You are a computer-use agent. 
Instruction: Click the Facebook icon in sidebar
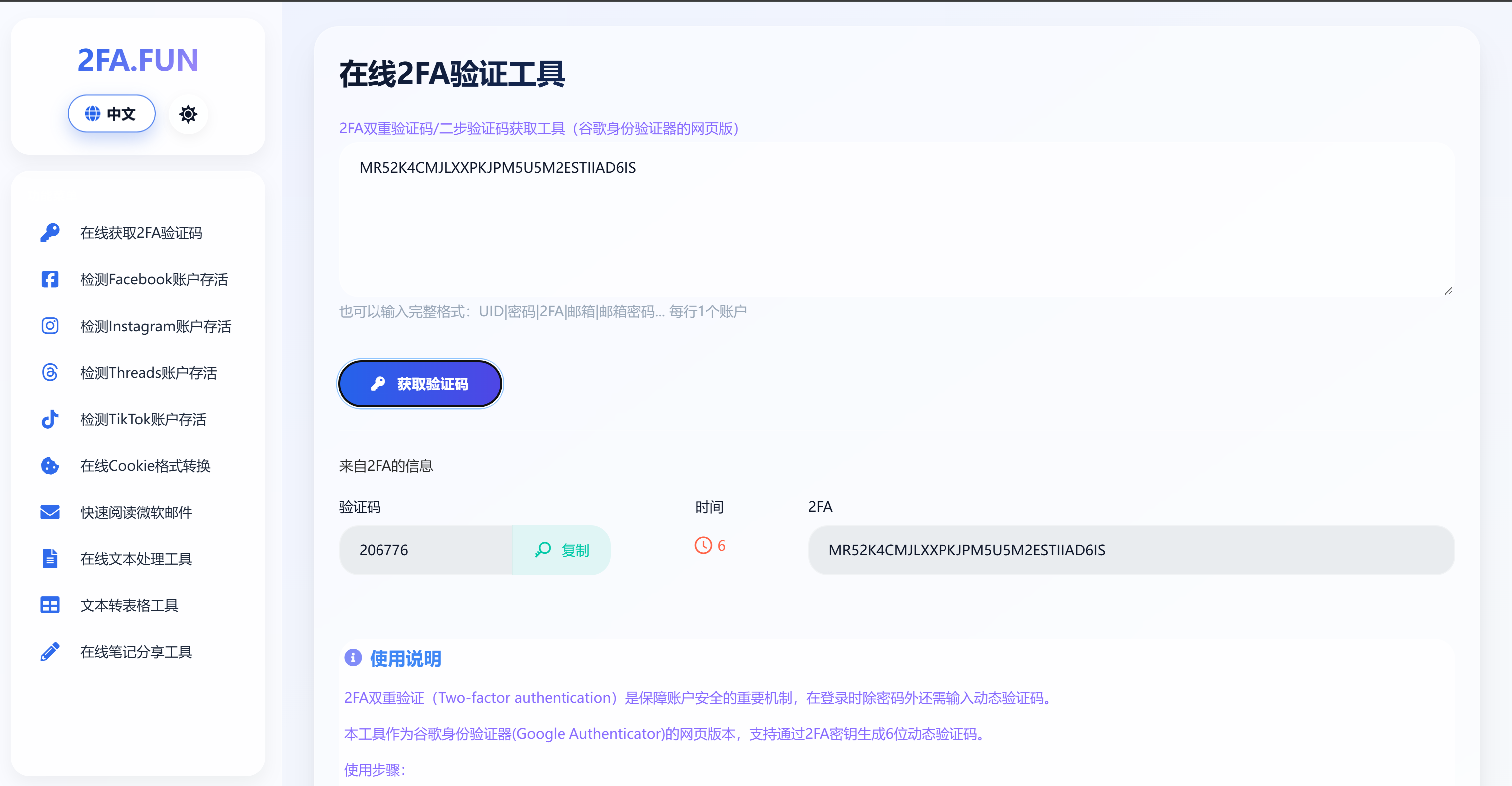coord(50,279)
